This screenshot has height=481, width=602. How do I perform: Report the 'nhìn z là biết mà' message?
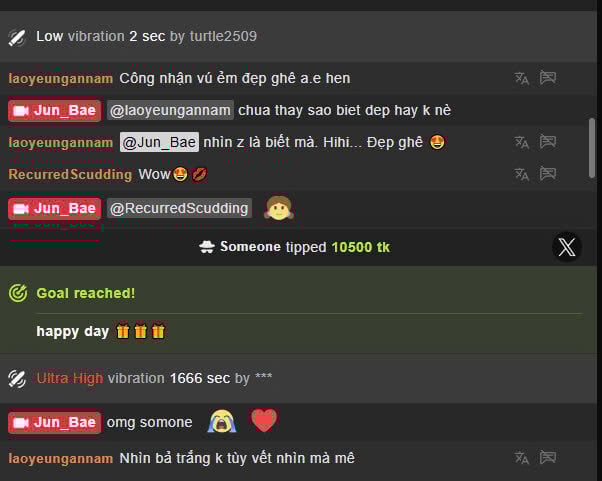pyautogui.click(x=548, y=142)
